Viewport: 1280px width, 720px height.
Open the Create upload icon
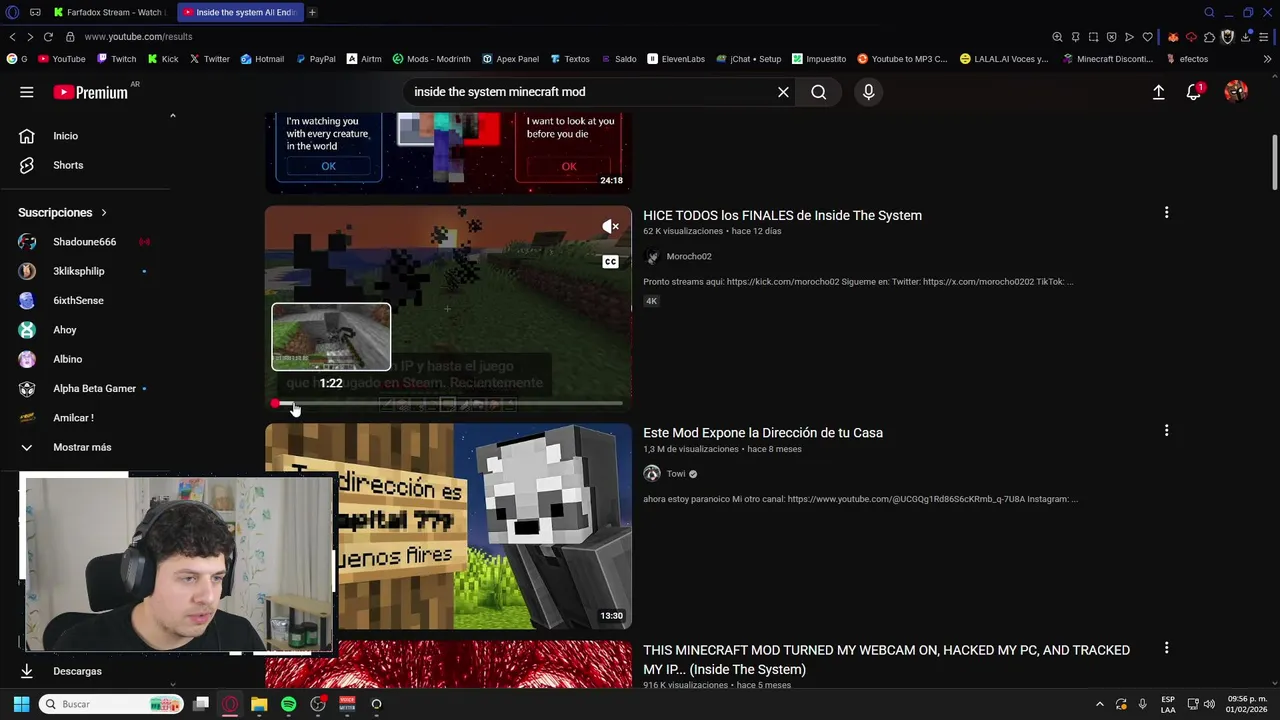(x=1158, y=92)
